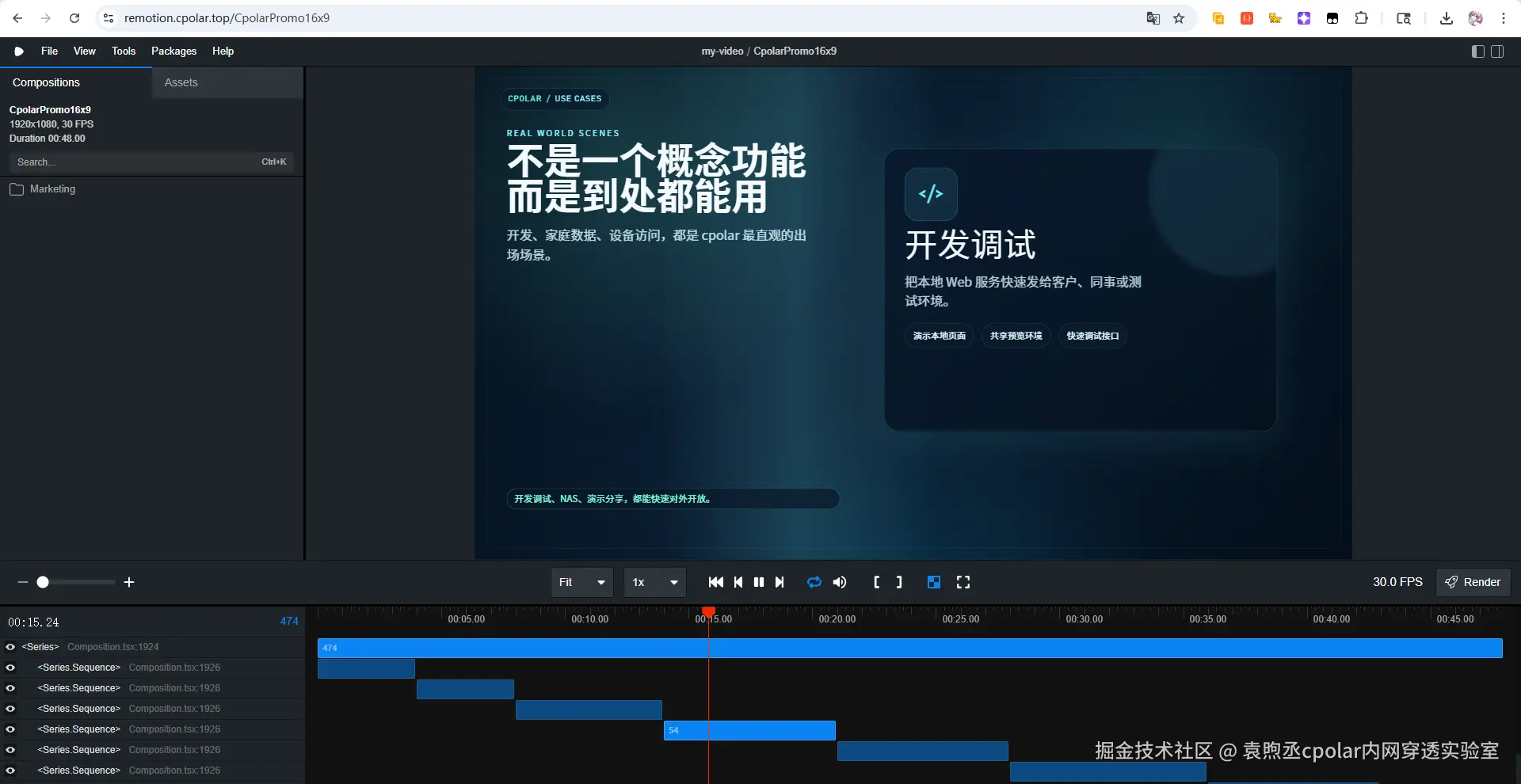The width and height of the screenshot is (1521, 784).
Task: Click the red square extension icon
Action: click(x=1247, y=18)
